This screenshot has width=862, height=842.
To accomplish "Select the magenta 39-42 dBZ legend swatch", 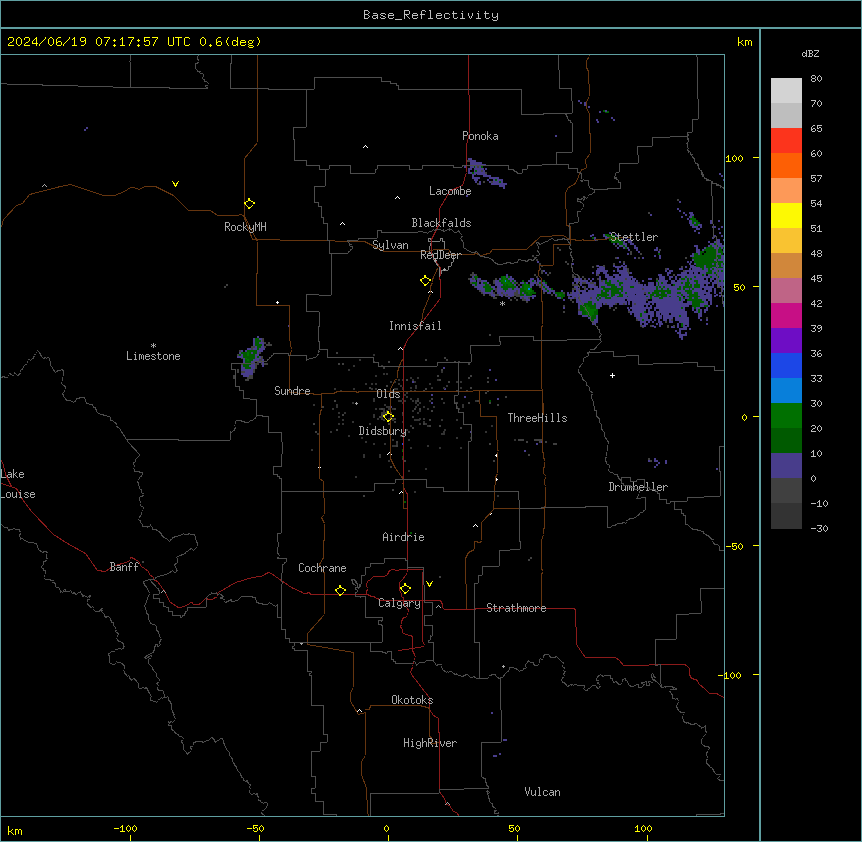I will [786, 315].
